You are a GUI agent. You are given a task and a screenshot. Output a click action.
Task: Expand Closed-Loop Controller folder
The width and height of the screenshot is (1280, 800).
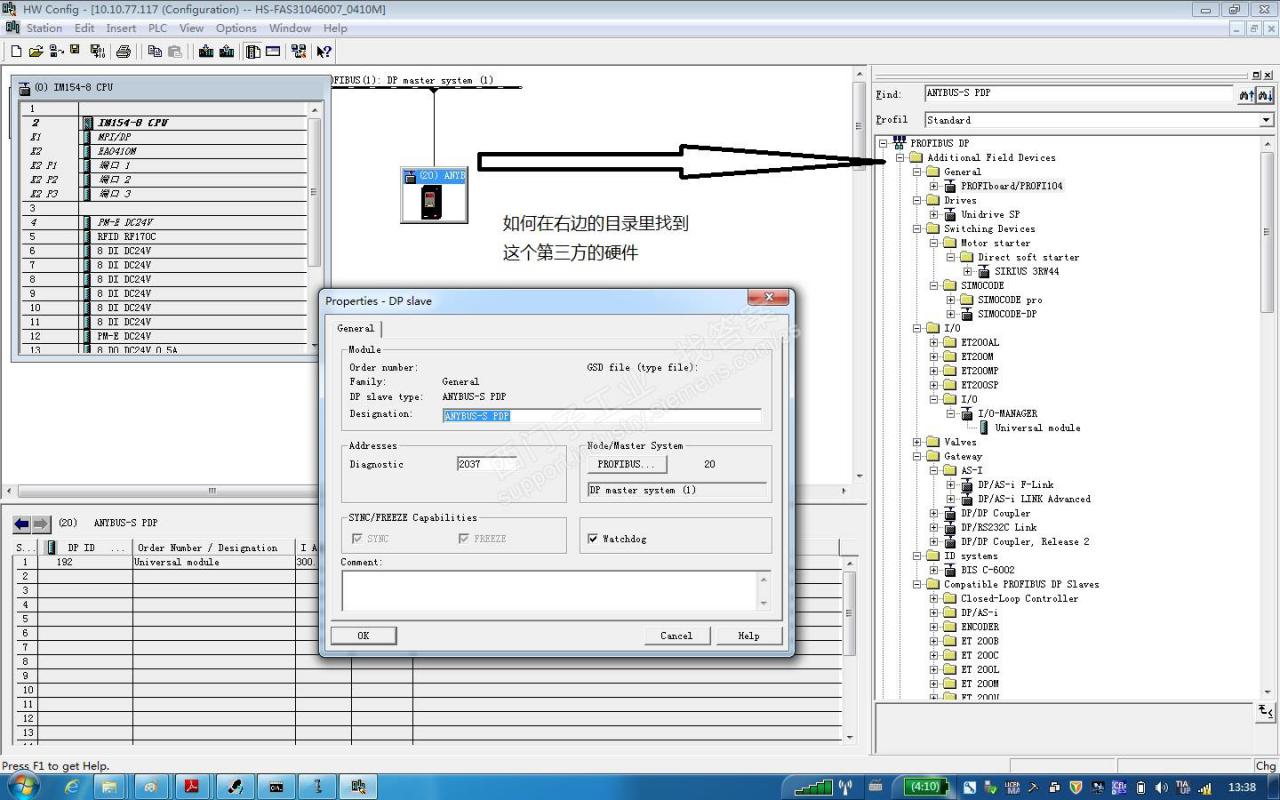pos(934,599)
